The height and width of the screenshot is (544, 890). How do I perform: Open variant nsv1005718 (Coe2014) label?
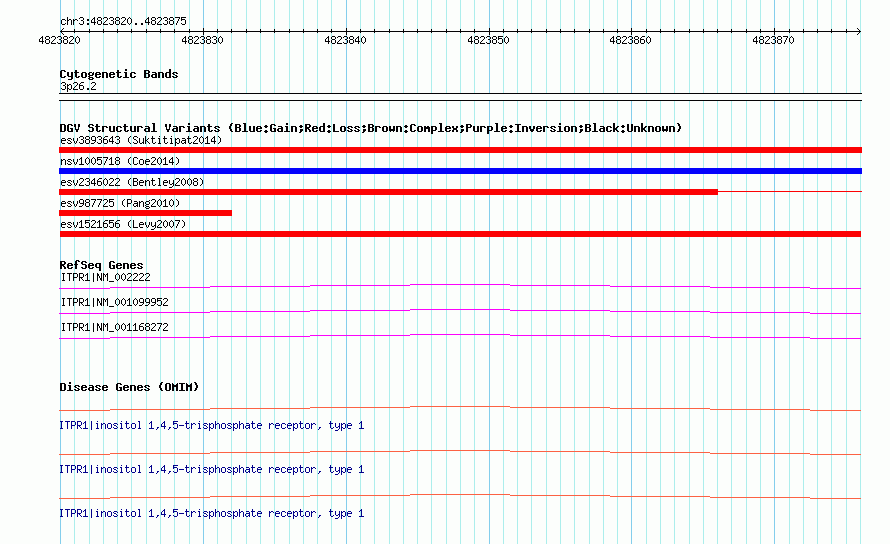tap(120, 161)
